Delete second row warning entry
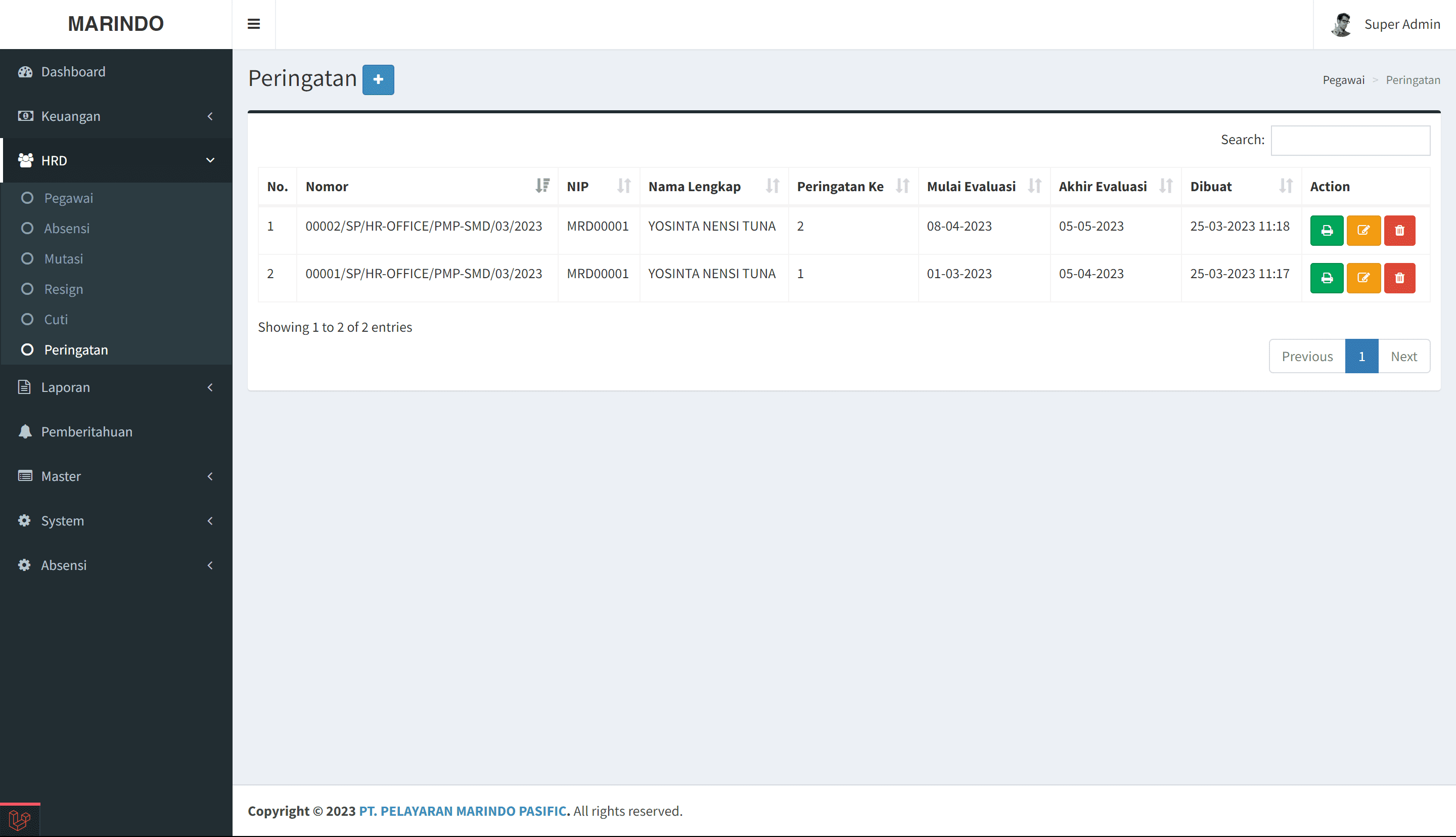 point(1399,278)
